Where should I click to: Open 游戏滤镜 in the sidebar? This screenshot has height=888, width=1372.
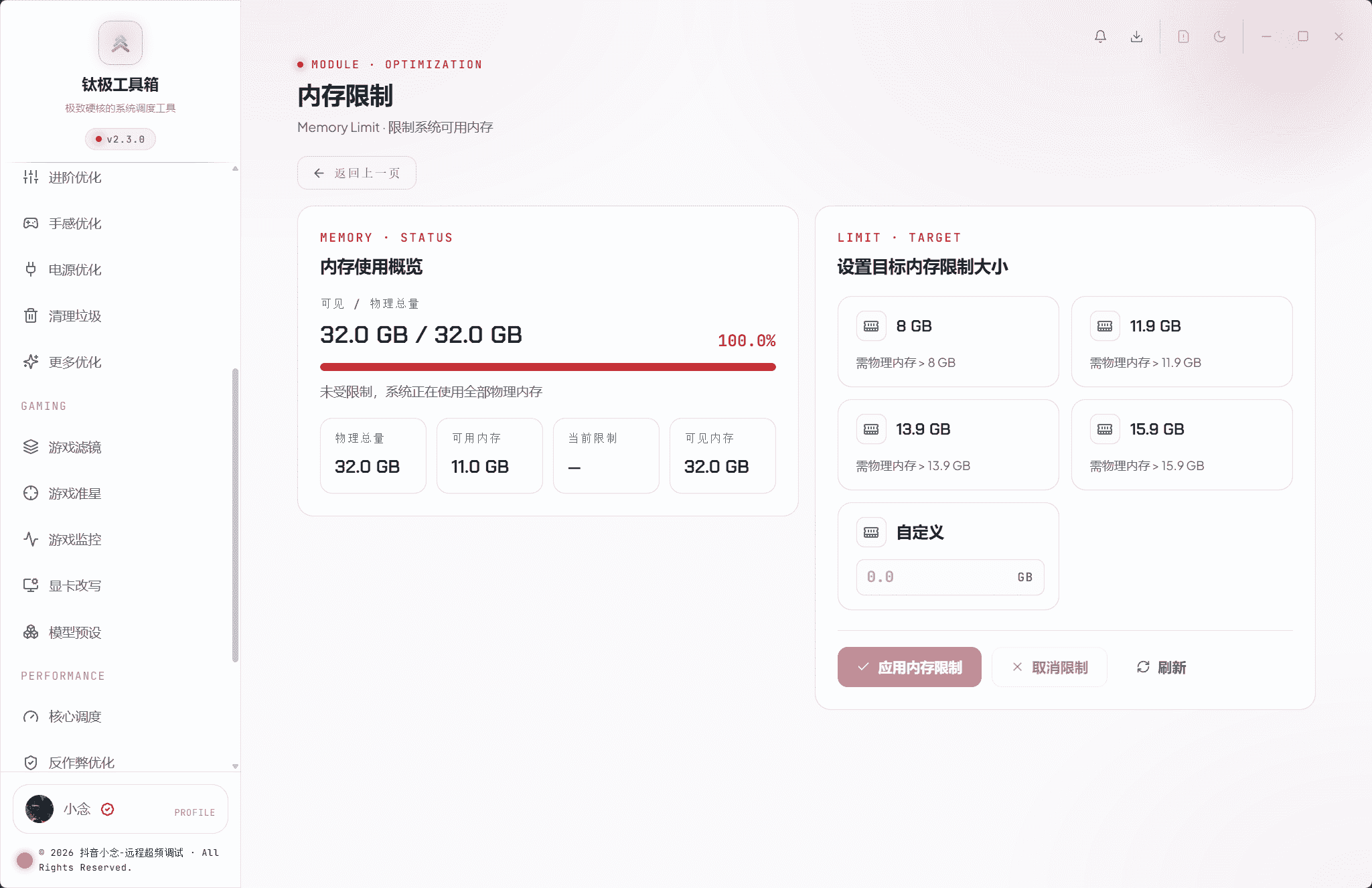121,447
